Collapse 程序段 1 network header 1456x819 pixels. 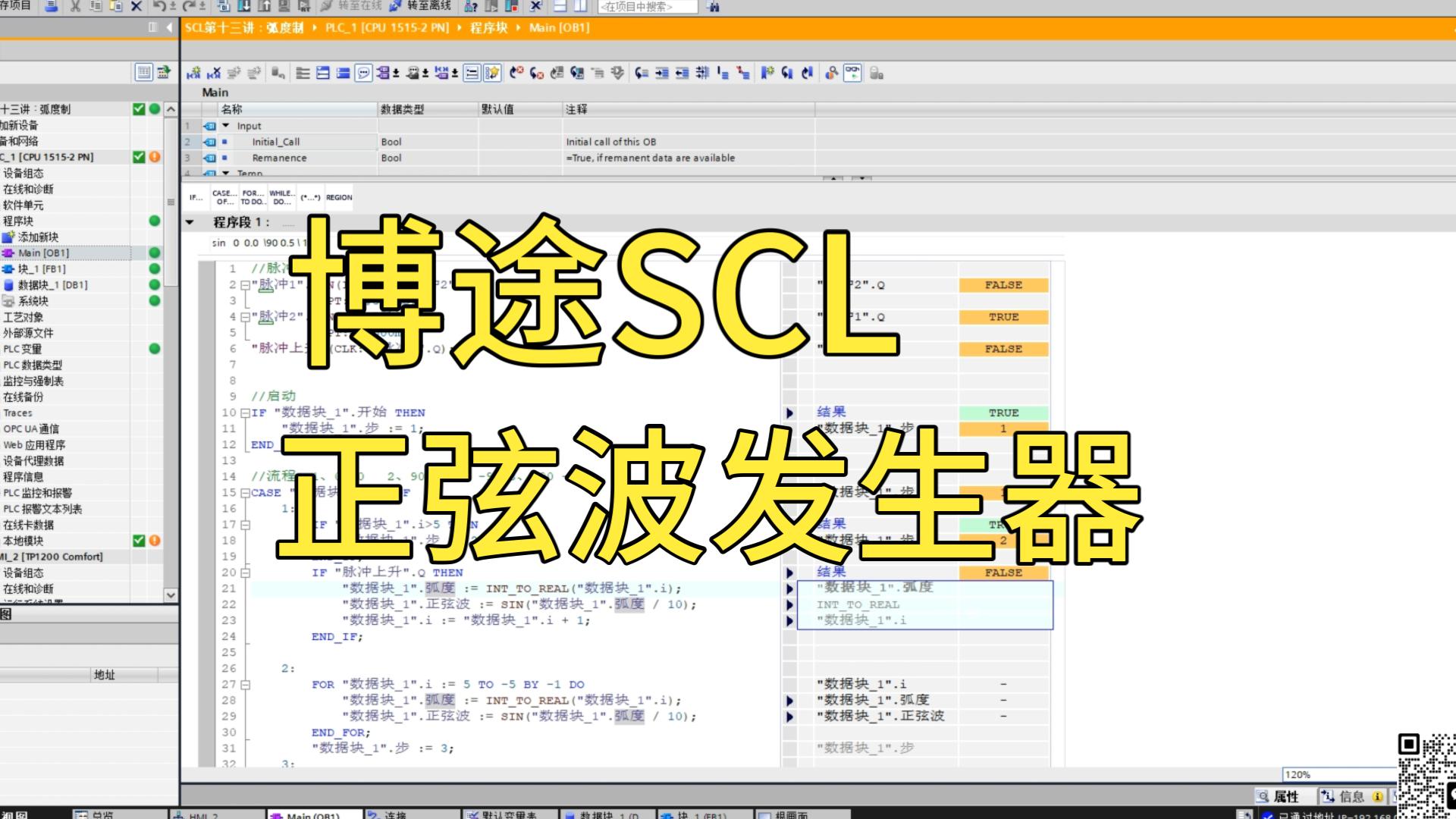point(190,222)
